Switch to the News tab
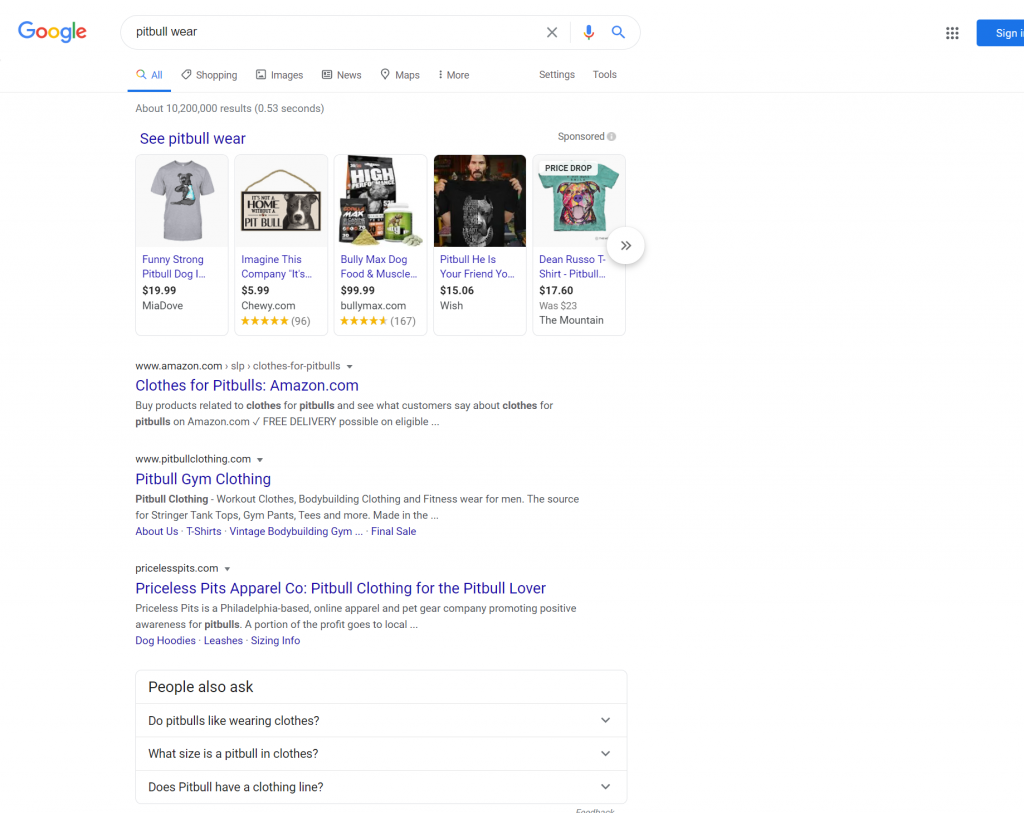This screenshot has width=1024, height=813. (342, 75)
